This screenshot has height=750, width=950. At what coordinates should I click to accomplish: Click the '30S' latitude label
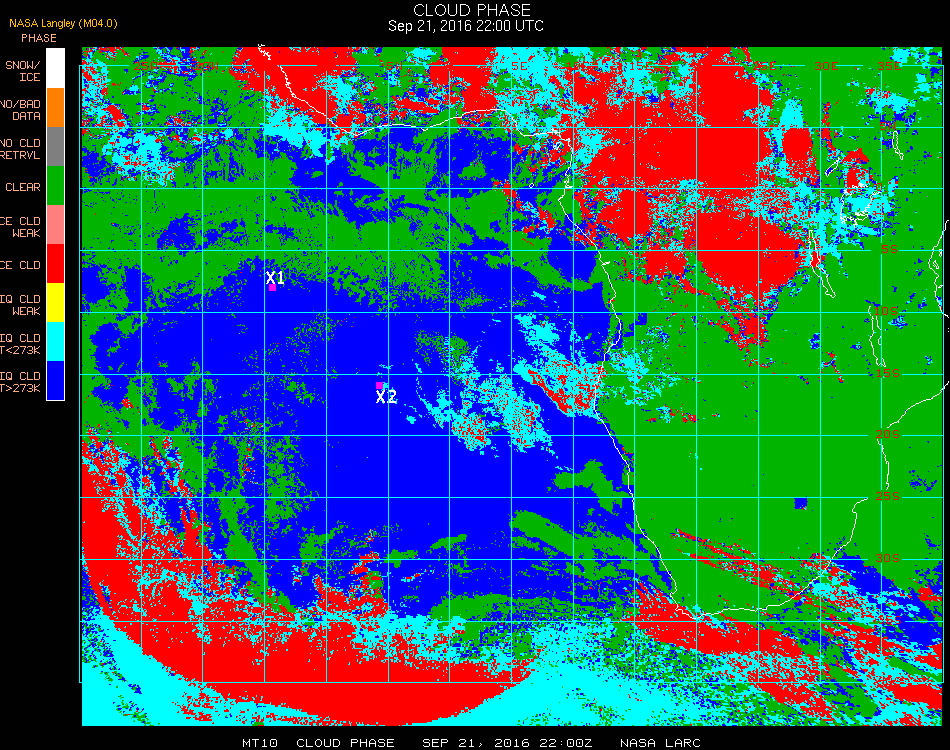(x=888, y=558)
